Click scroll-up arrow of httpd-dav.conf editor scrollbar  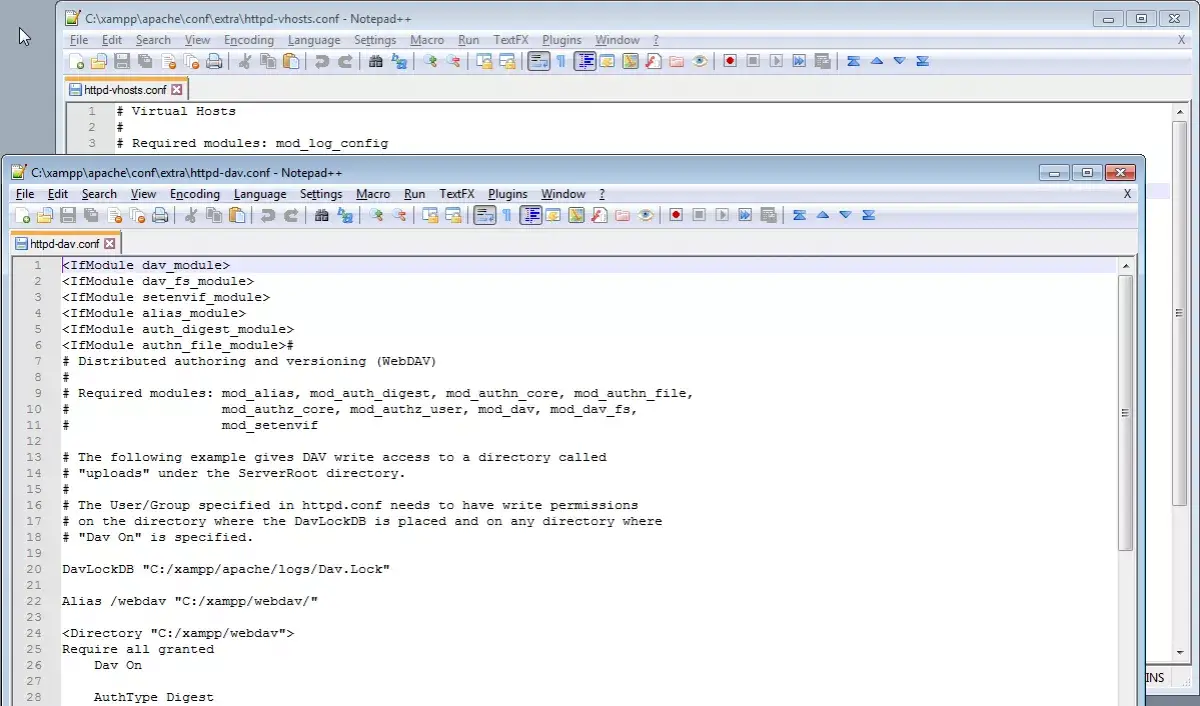pyautogui.click(x=1126, y=266)
